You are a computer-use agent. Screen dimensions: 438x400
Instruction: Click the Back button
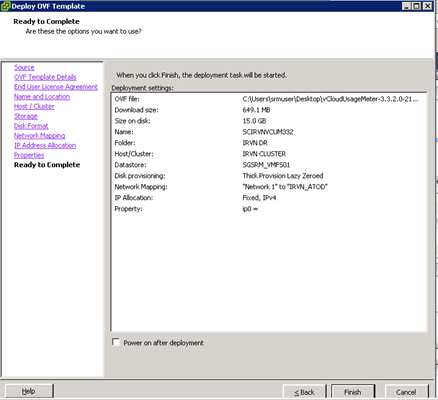coord(304,392)
